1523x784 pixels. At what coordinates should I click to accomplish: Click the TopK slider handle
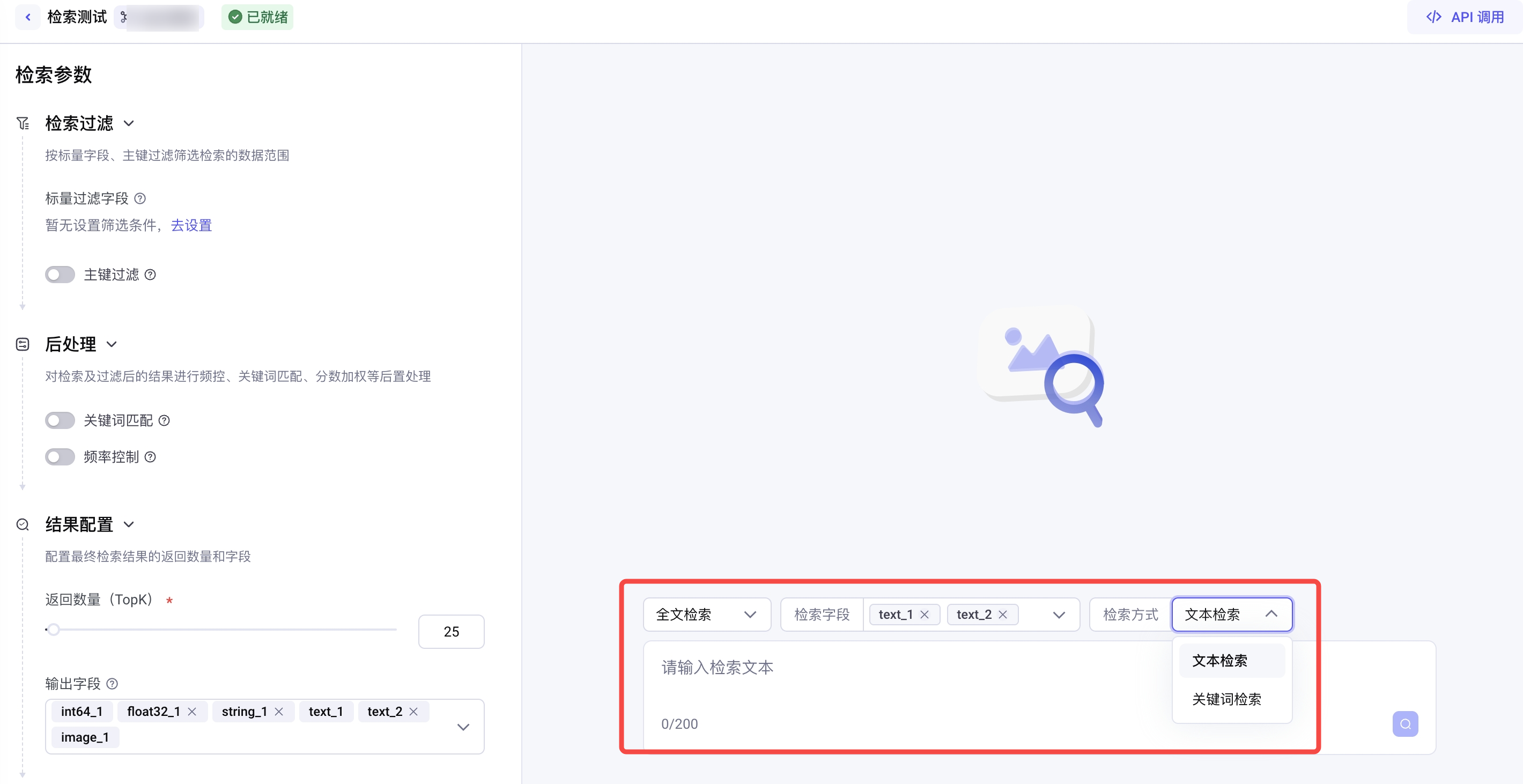point(53,630)
